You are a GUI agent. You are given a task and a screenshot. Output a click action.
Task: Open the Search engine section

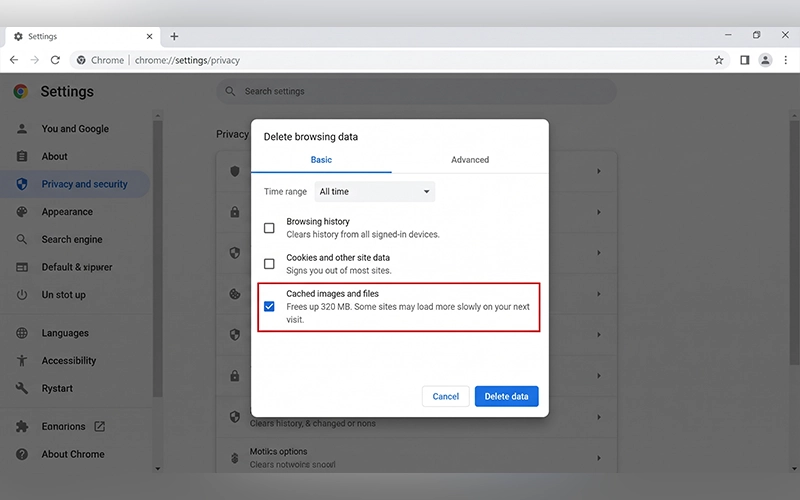[x=75, y=239]
